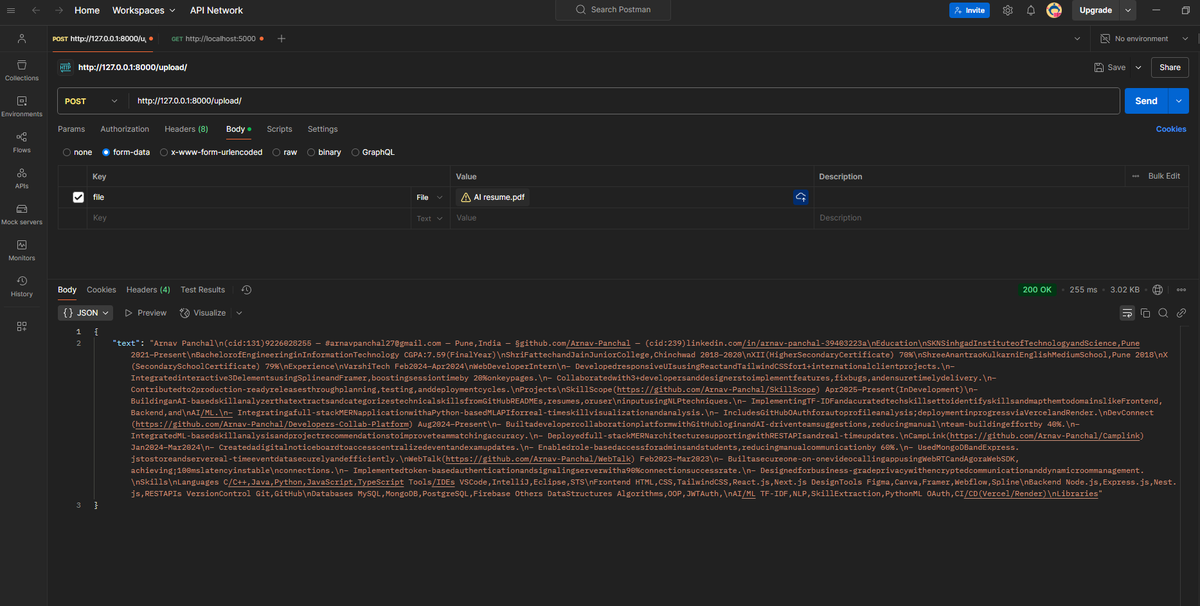The width and height of the screenshot is (1200, 606).
Task: Expand the open tabs list chevron
Action: (1076, 38)
